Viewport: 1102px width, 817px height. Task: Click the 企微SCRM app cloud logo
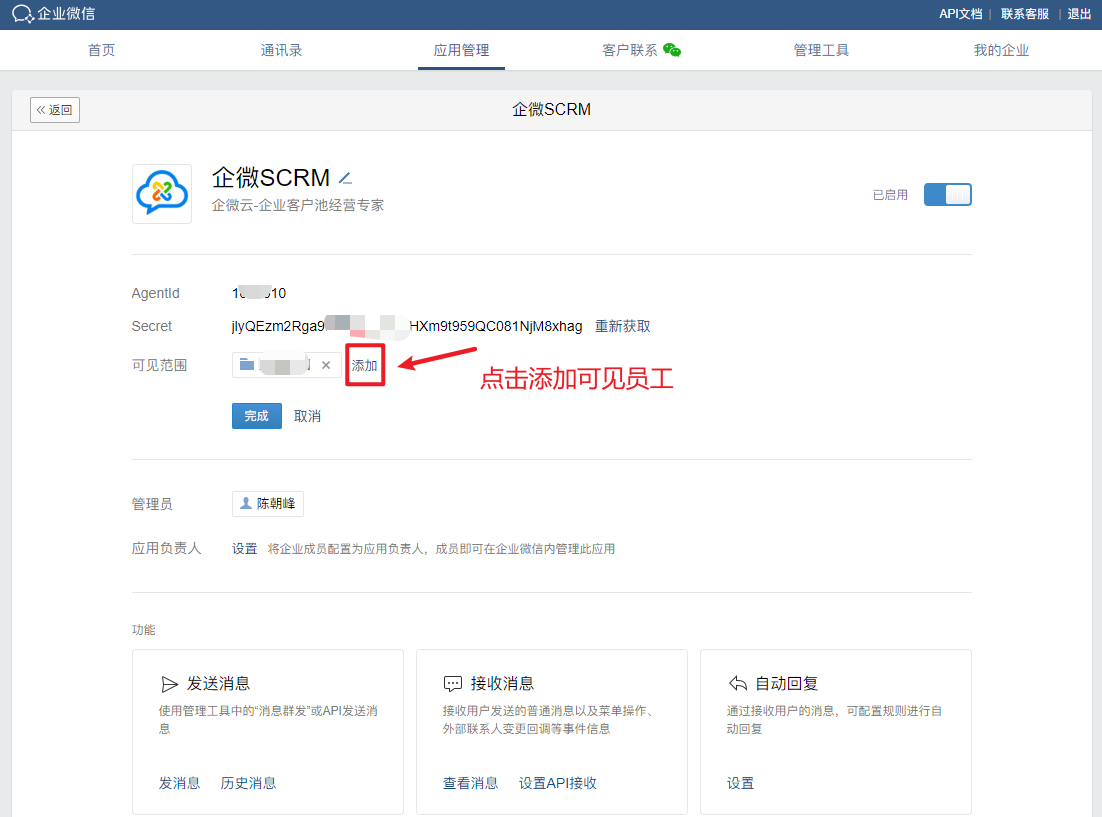tap(162, 193)
